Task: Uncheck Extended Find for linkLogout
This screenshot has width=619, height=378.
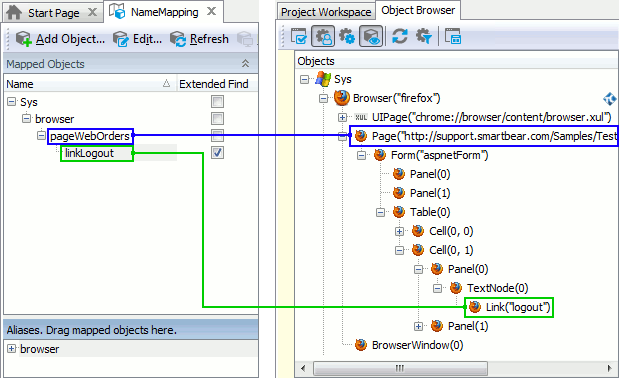Action: click(217, 153)
